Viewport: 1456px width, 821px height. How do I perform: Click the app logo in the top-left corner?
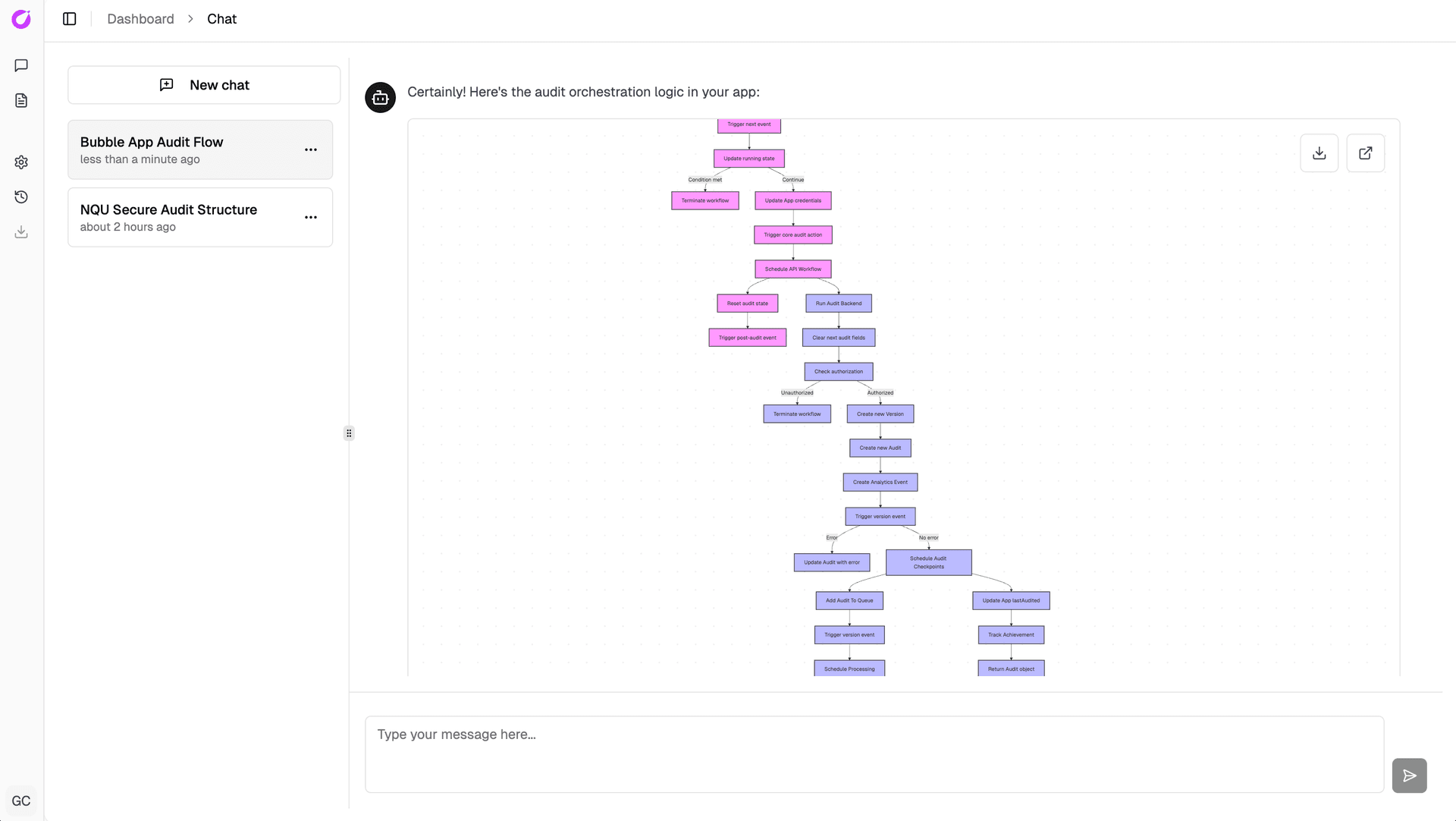point(20,19)
